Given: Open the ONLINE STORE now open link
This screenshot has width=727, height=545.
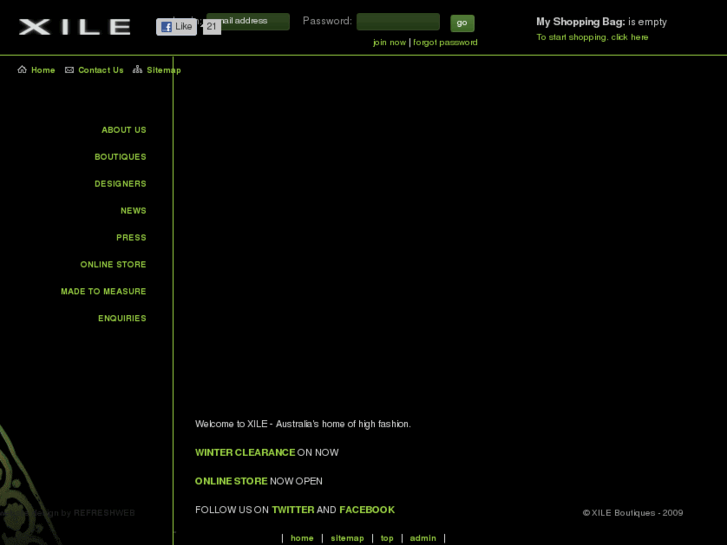Looking at the screenshot, I should [231, 481].
